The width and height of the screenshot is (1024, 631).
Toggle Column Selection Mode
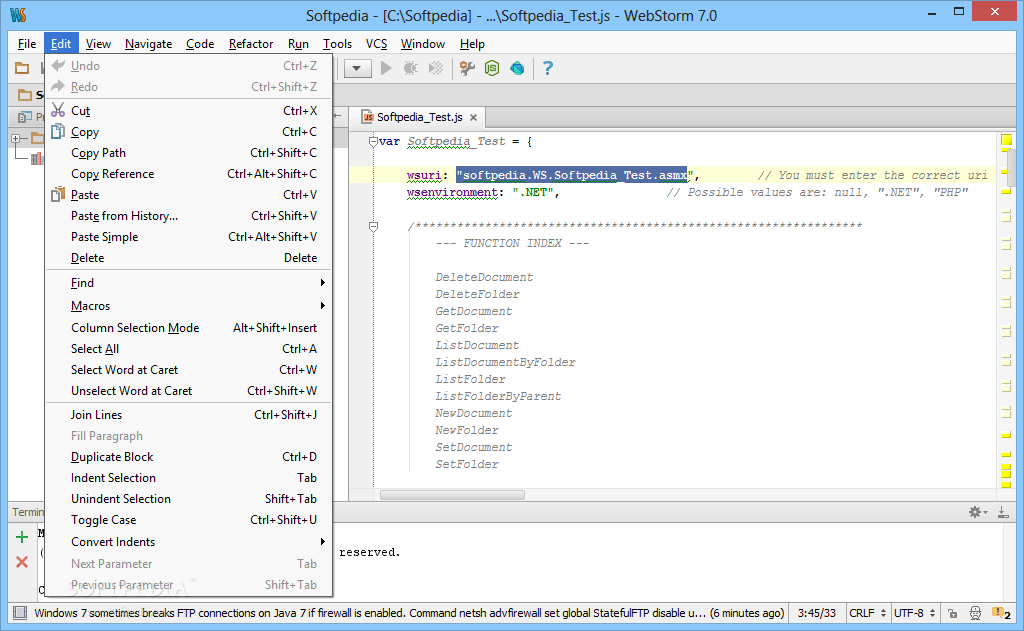(189, 328)
